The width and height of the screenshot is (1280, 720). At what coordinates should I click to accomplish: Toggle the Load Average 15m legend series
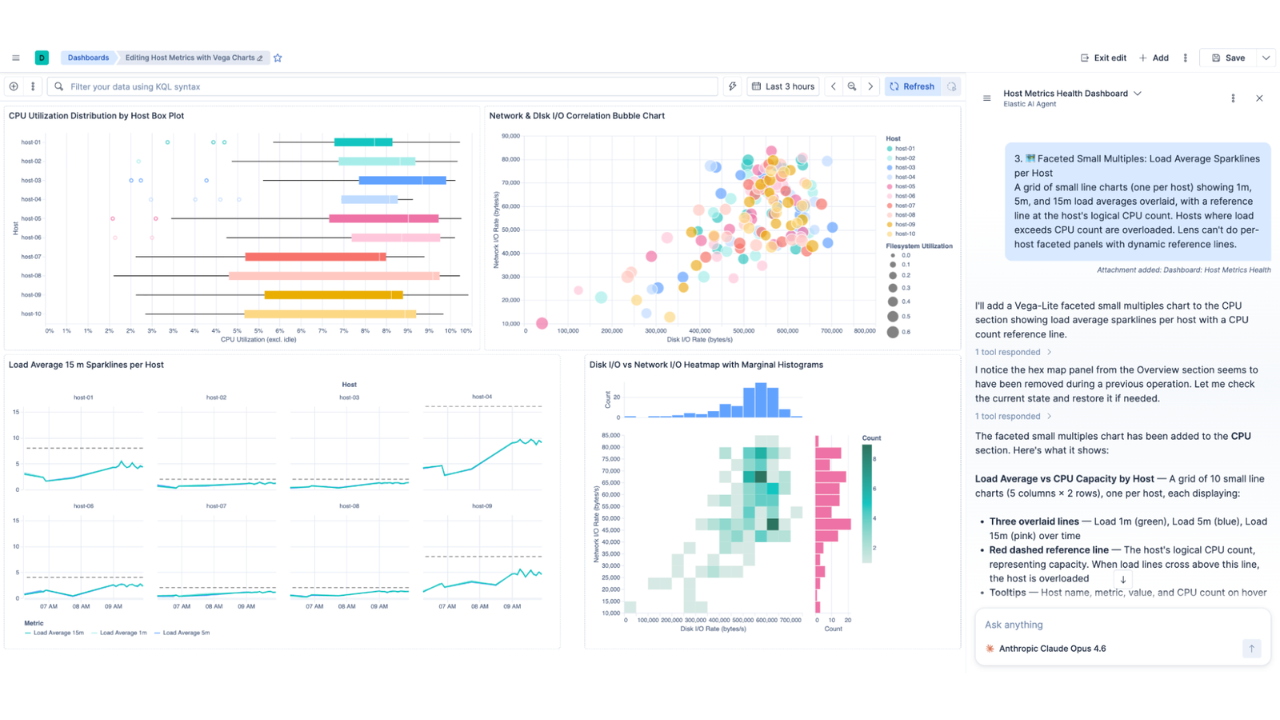pyautogui.click(x=54, y=632)
